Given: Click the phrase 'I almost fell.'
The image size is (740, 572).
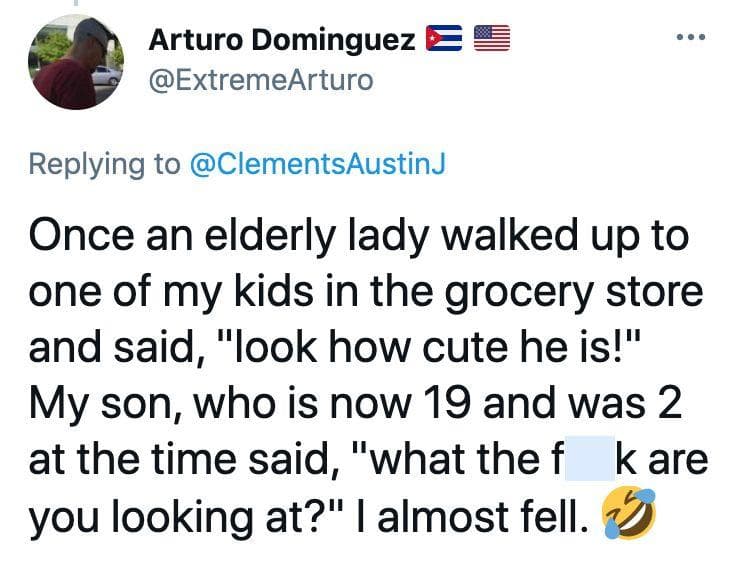Looking at the screenshot, I should coord(471,516).
